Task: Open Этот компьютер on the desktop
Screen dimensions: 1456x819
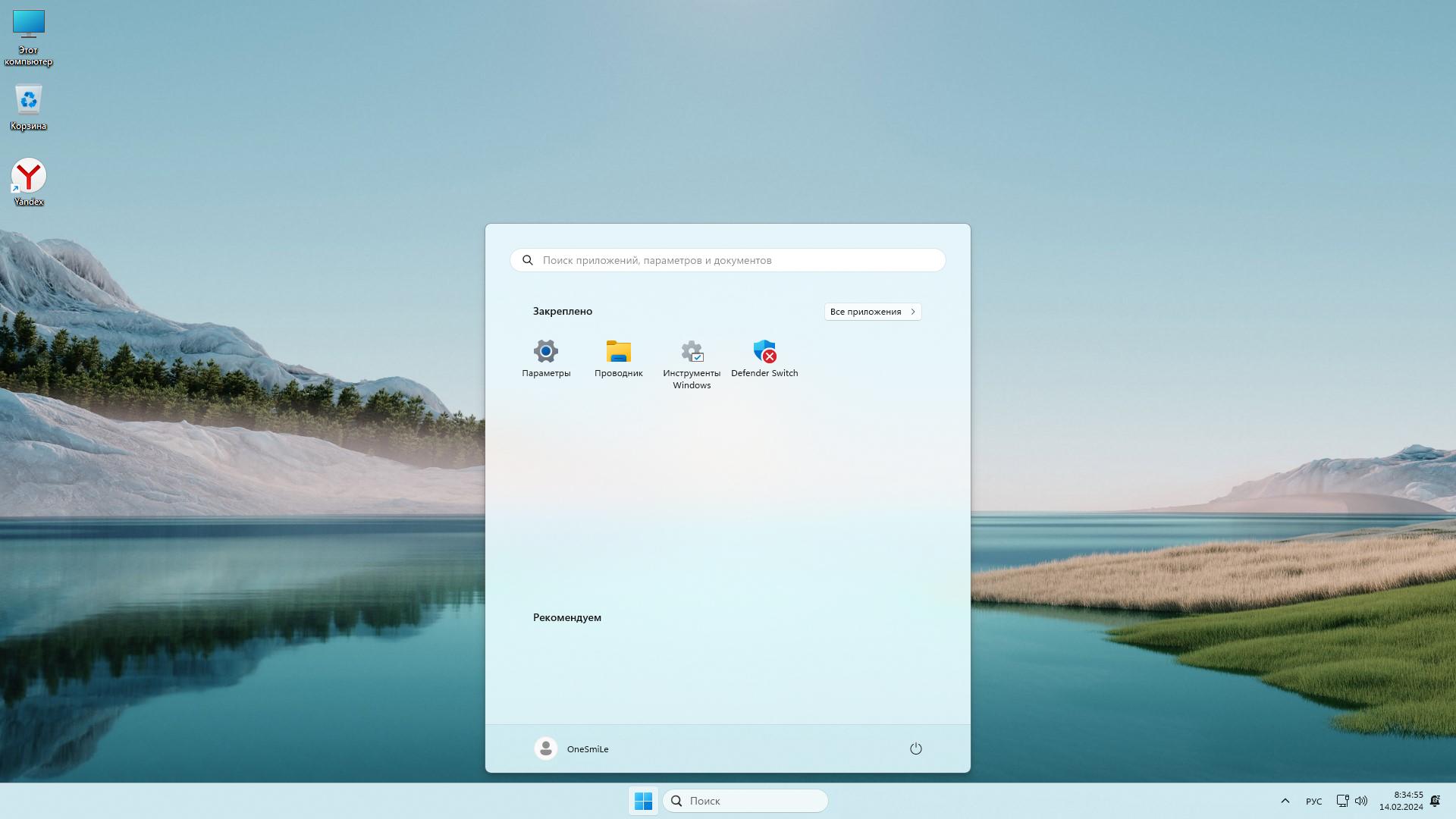Action: (28, 25)
